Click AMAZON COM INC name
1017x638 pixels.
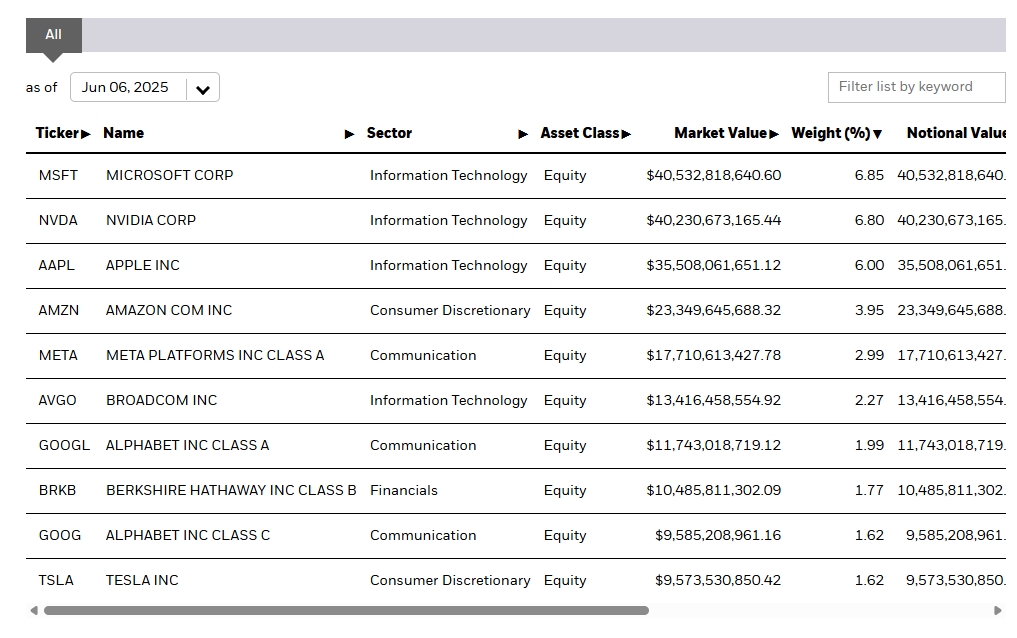[169, 311]
